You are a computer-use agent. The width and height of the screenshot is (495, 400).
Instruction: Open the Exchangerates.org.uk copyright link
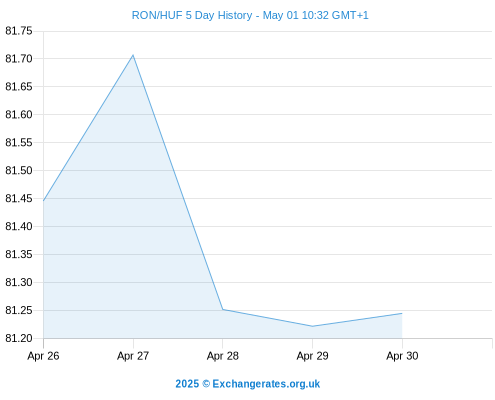(x=248, y=384)
